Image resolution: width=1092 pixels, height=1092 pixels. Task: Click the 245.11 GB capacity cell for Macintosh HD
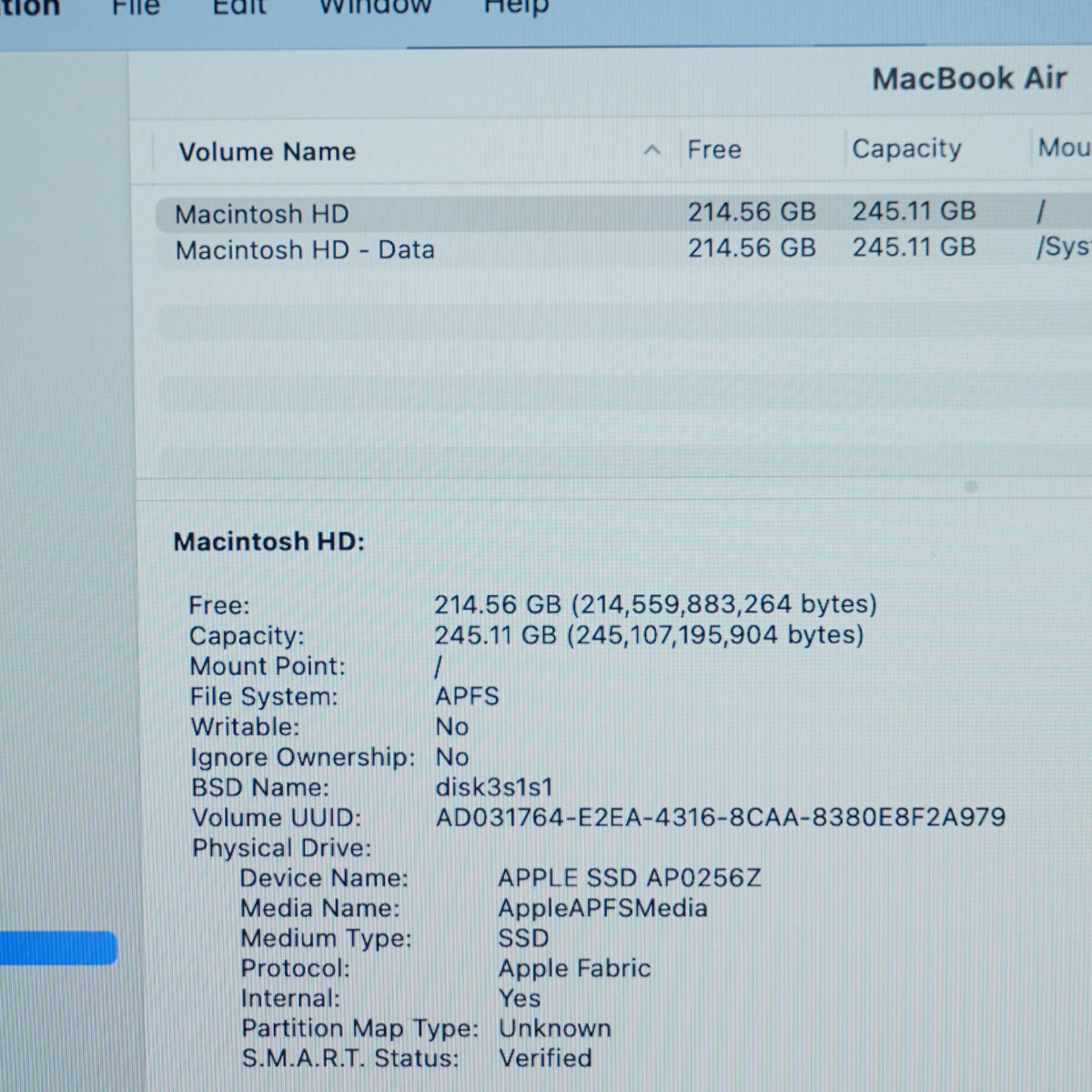(914, 211)
